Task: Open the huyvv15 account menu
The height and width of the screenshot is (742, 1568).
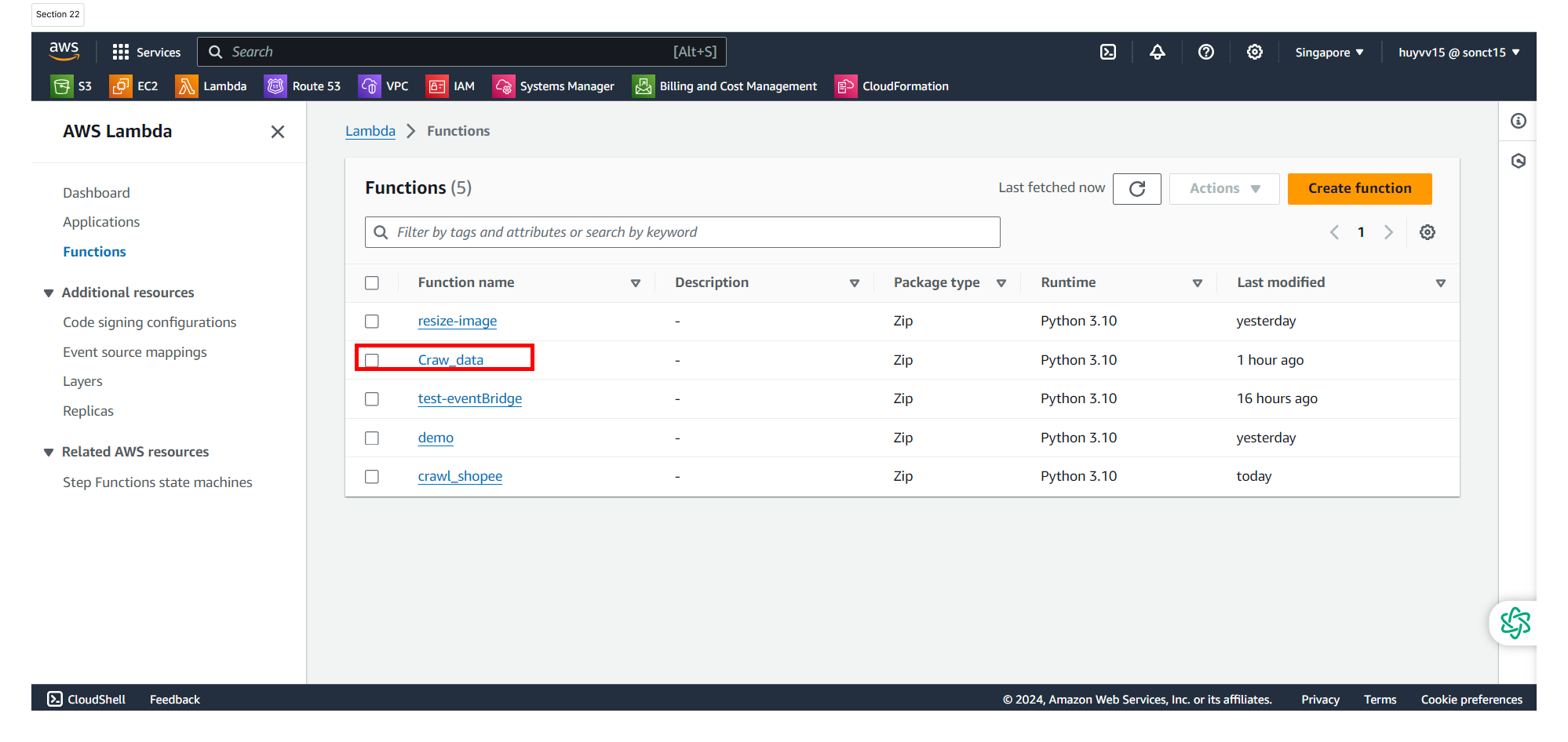Action: pos(1459,53)
